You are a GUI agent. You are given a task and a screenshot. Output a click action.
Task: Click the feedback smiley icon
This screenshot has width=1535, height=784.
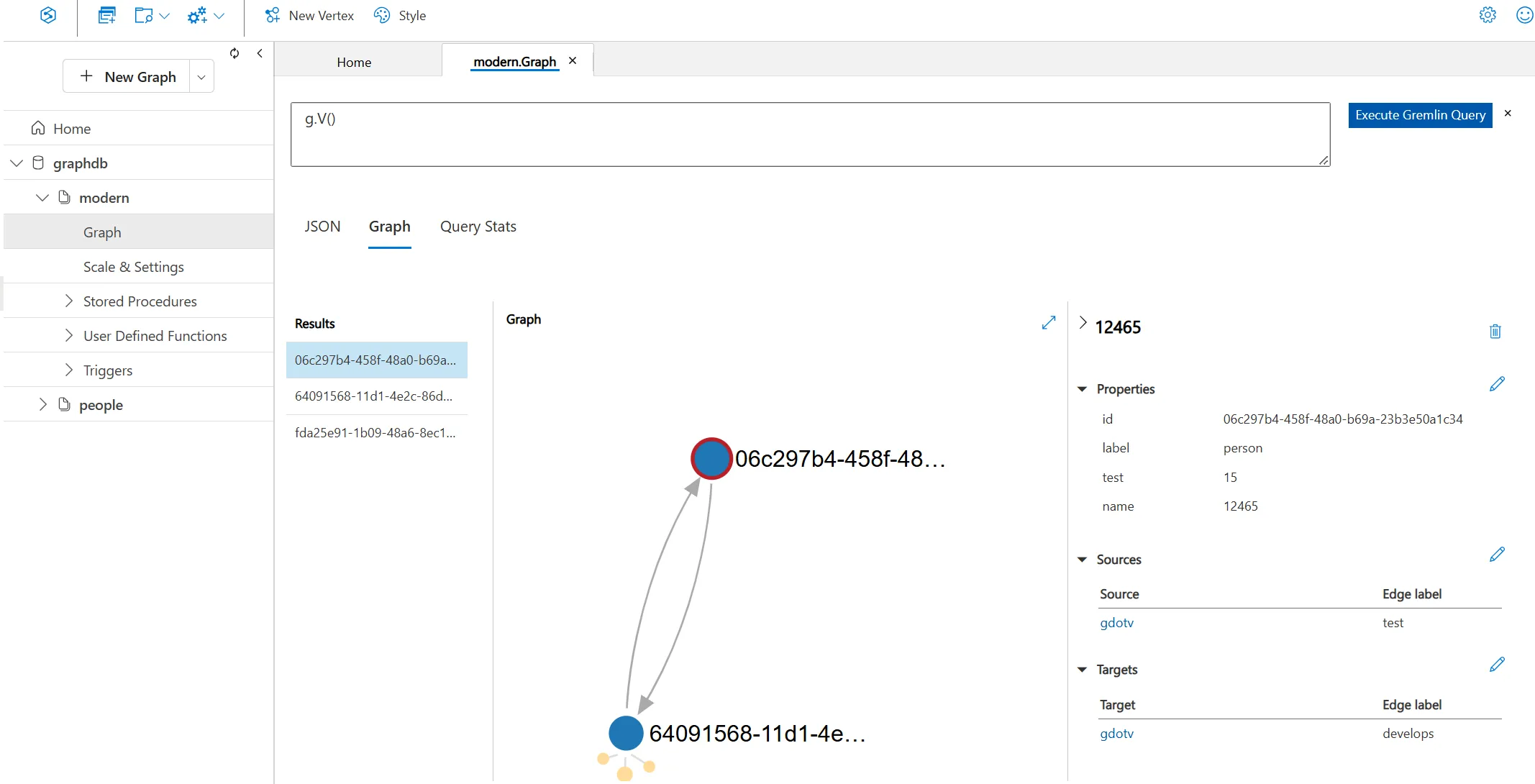pyautogui.click(x=1524, y=15)
